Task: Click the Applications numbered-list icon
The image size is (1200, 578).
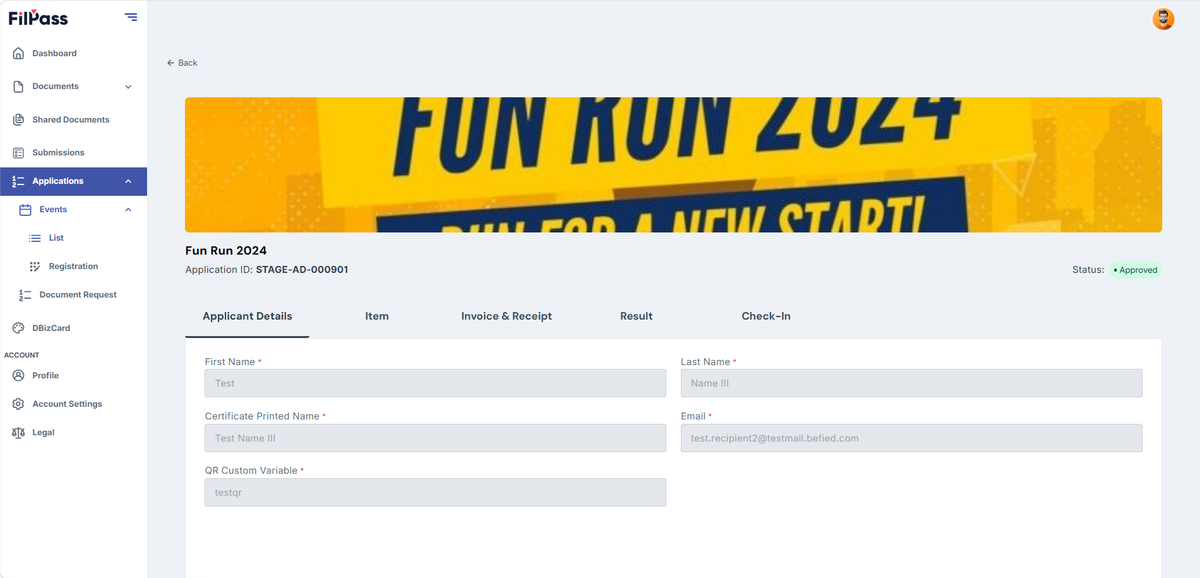Action: click(x=18, y=181)
